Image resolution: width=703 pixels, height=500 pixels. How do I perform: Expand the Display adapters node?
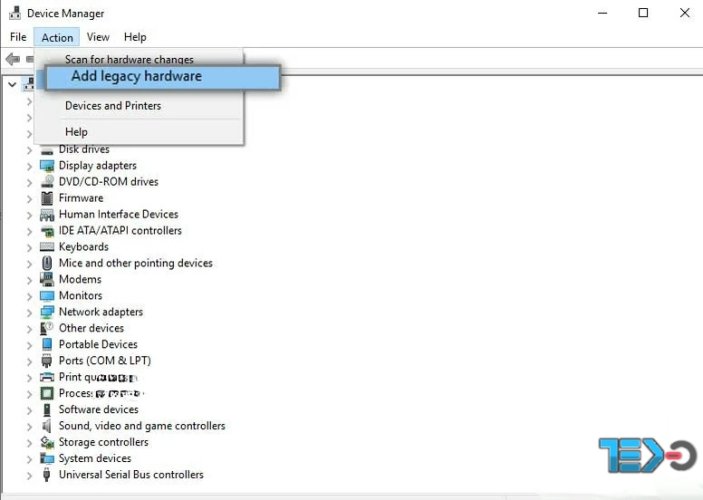[29, 166]
